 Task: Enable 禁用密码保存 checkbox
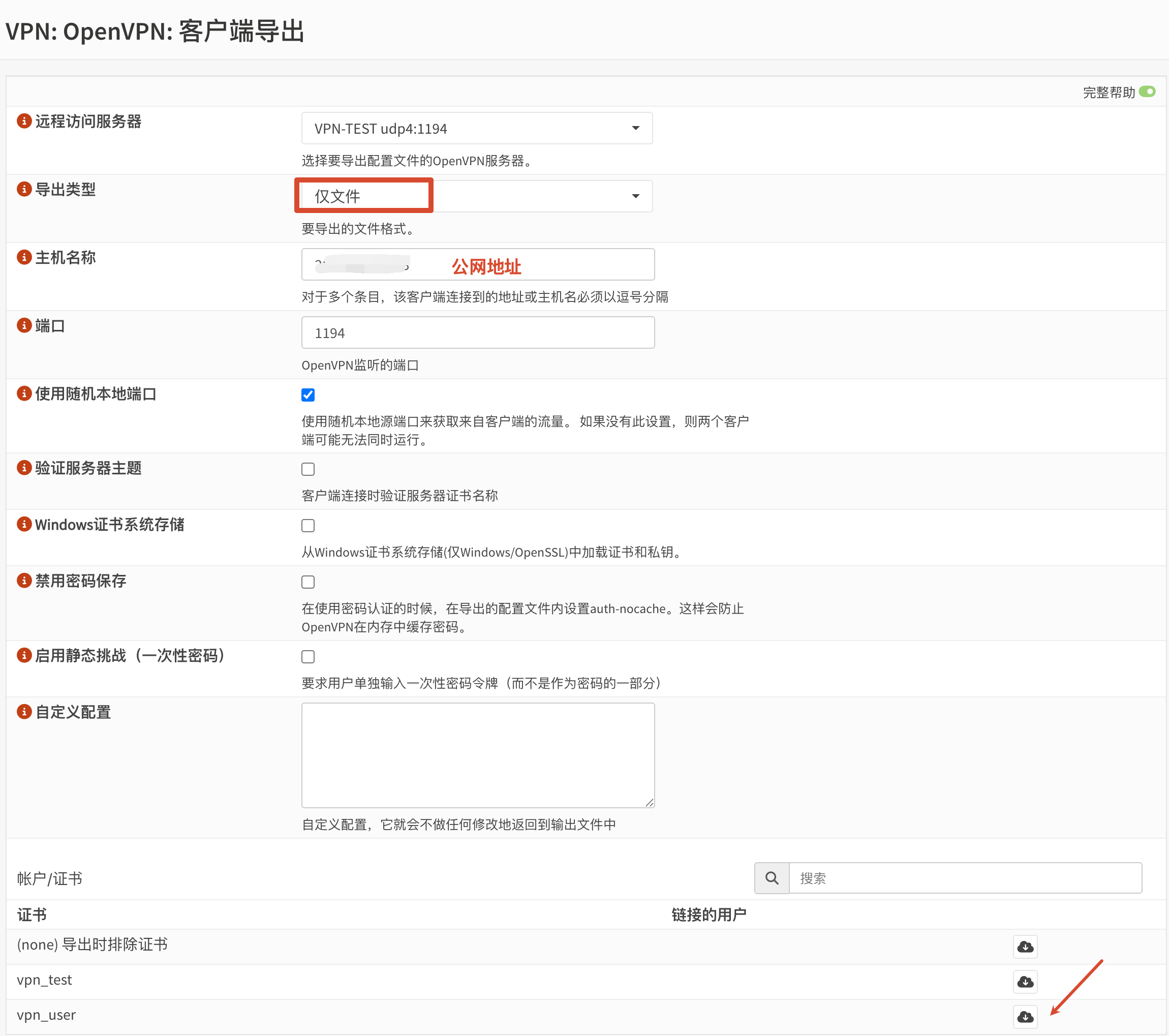(307, 582)
